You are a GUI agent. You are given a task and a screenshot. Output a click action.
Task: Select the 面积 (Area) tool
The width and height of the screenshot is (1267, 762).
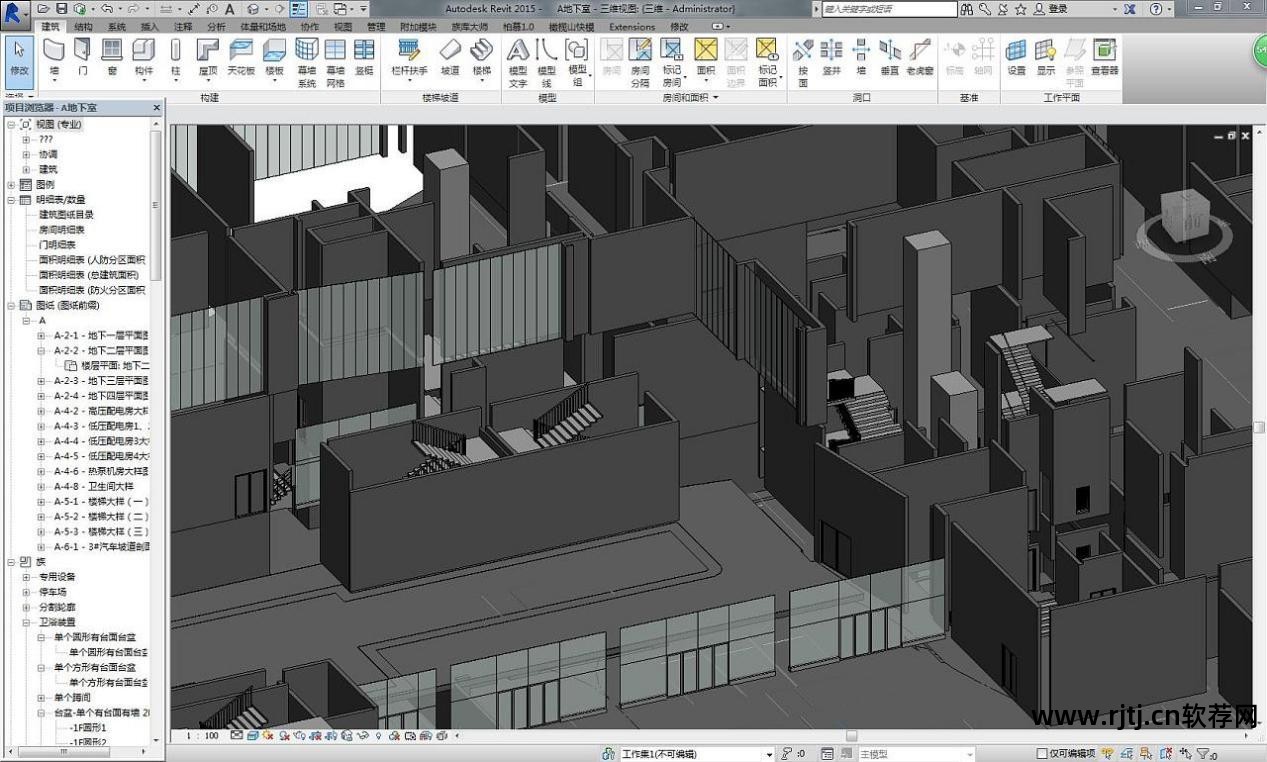click(706, 58)
